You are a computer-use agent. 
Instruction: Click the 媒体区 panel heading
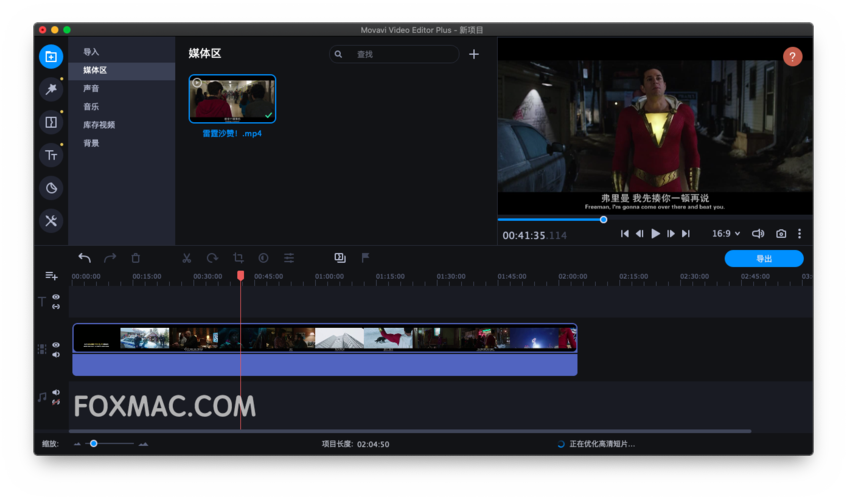coord(205,53)
